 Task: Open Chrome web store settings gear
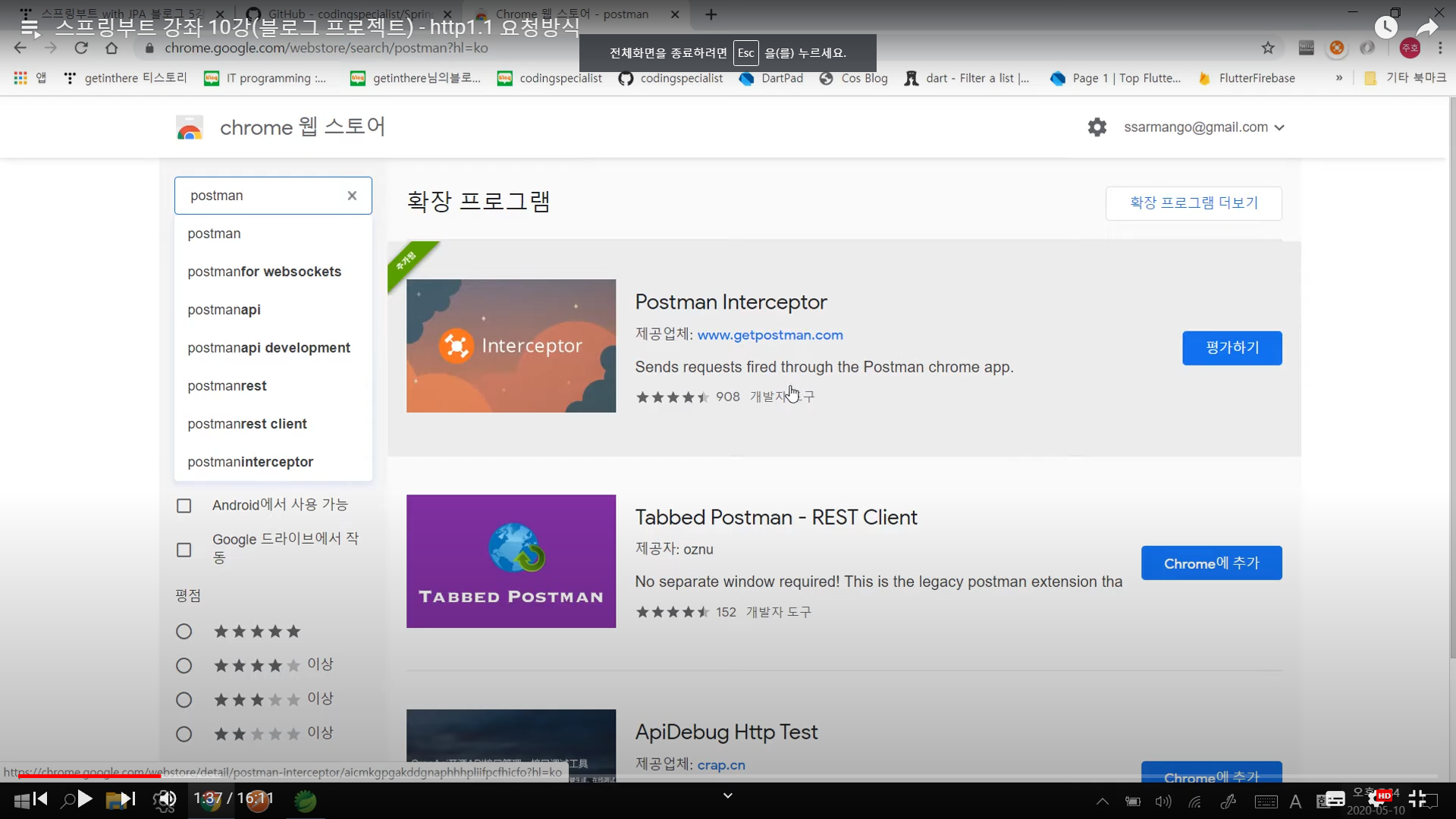coord(1097,127)
